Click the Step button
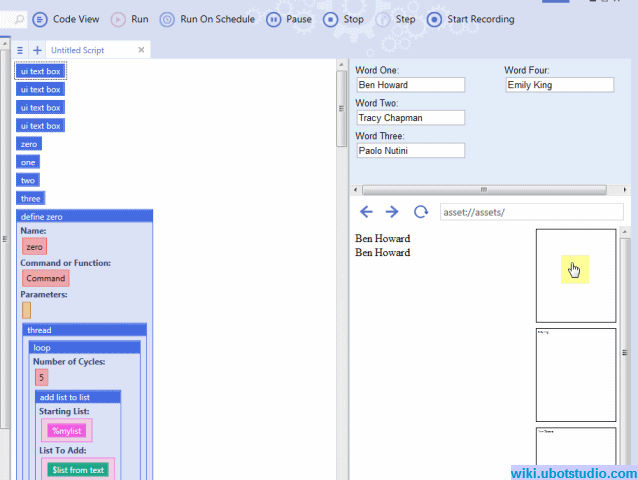The width and height of the screenshot is (638, 480). (395, 19)
